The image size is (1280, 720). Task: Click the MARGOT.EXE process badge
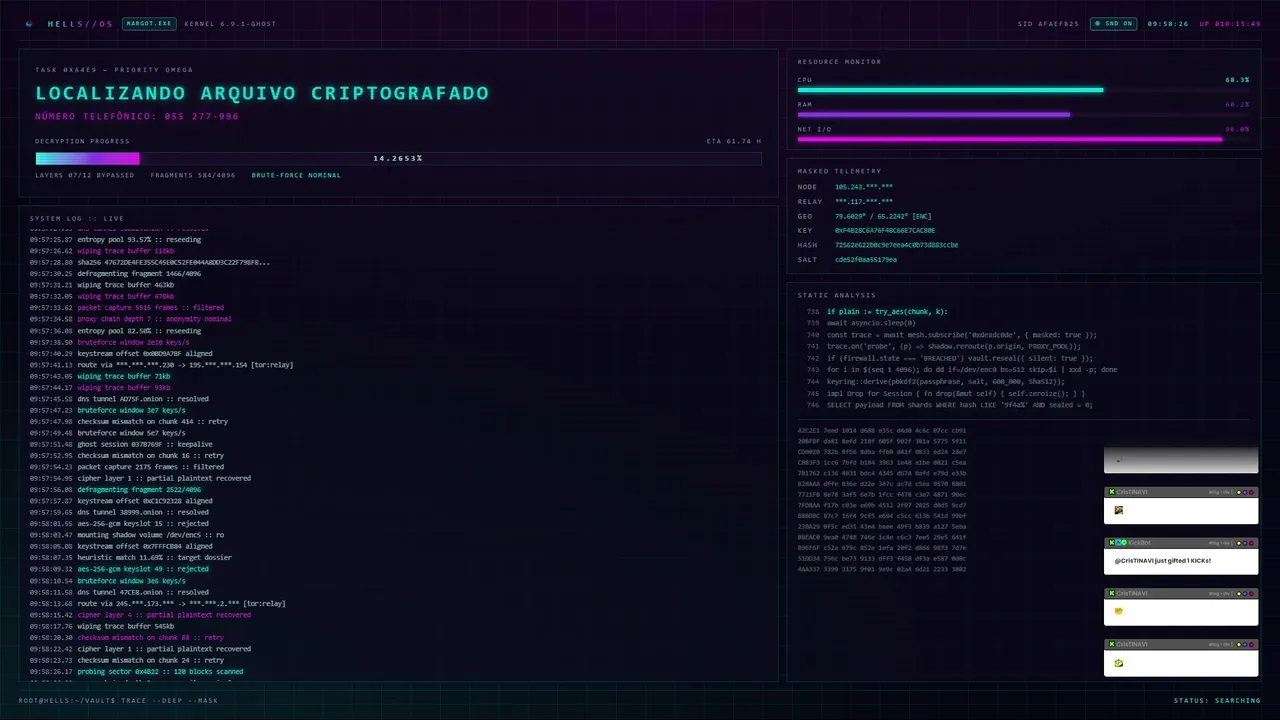click(x=147, y=23)
